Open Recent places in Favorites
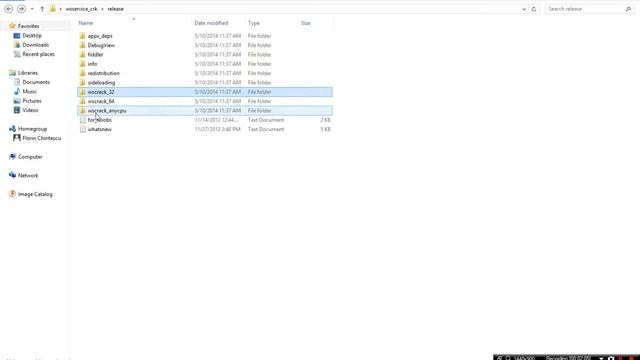640x360 pixels. pyautogui.click(x=38, y=54)
